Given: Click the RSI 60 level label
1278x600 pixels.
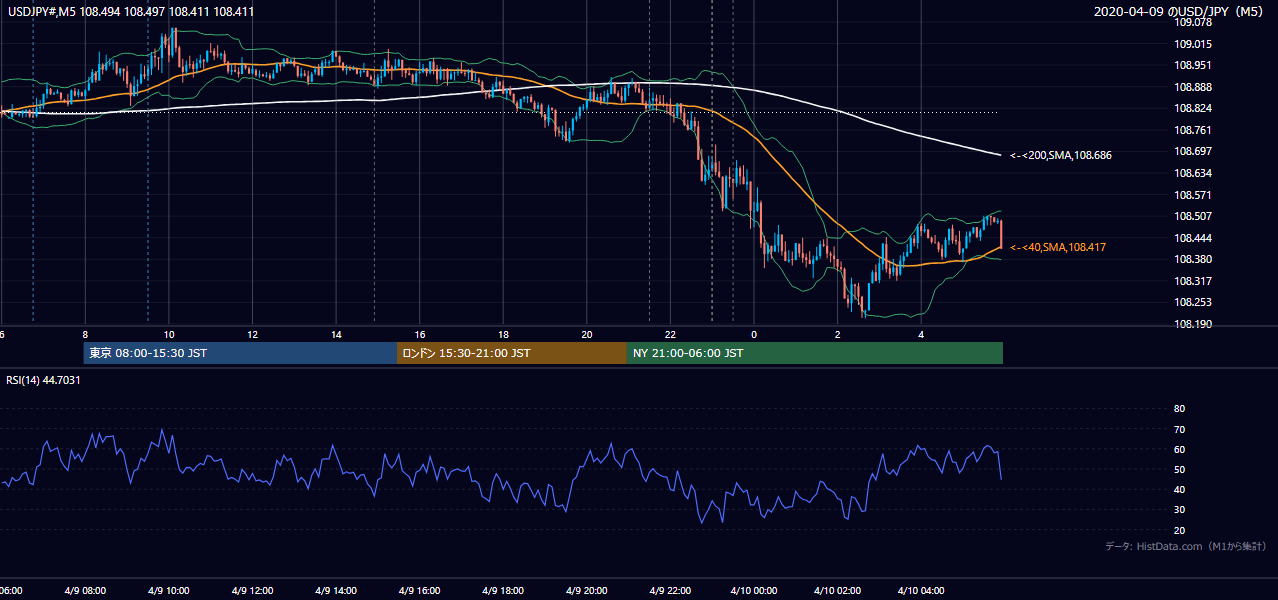Looking at the screenshot, I should 1179,449.
